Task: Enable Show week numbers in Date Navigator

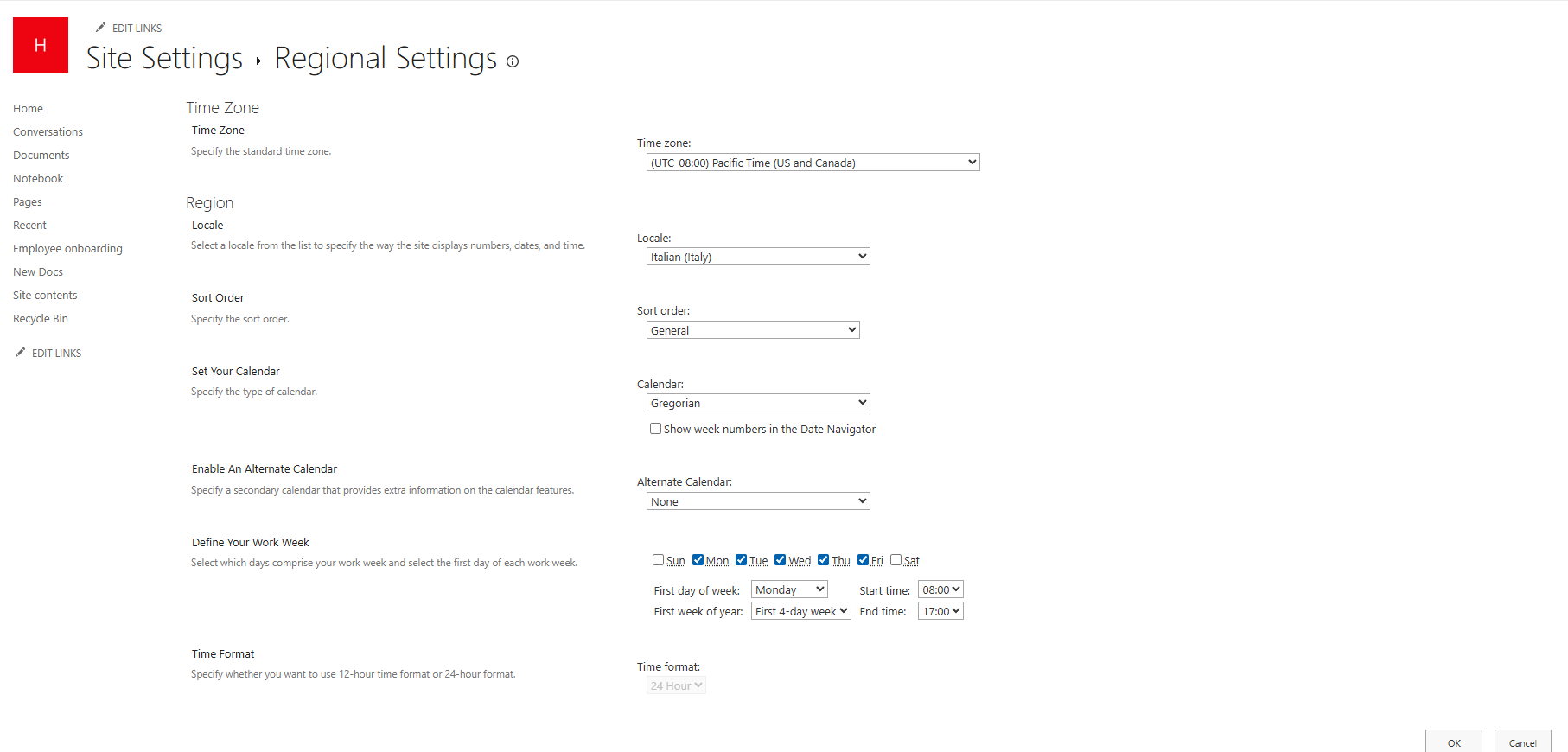Action: 655,429
